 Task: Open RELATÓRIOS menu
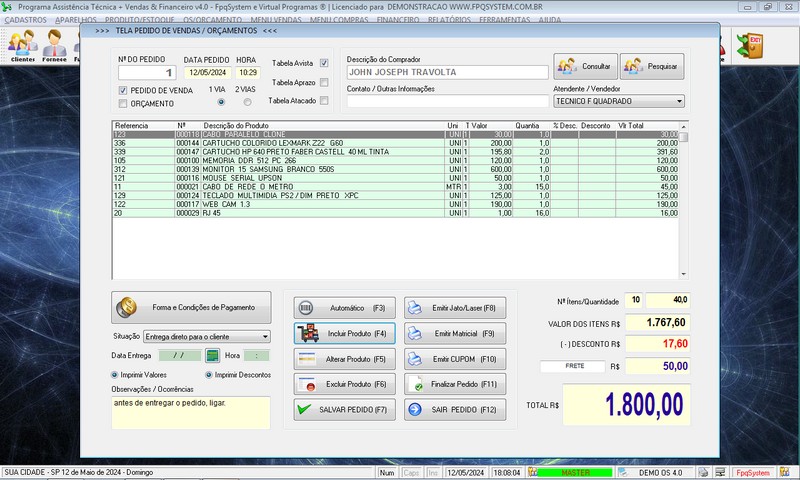coord(449,20)
